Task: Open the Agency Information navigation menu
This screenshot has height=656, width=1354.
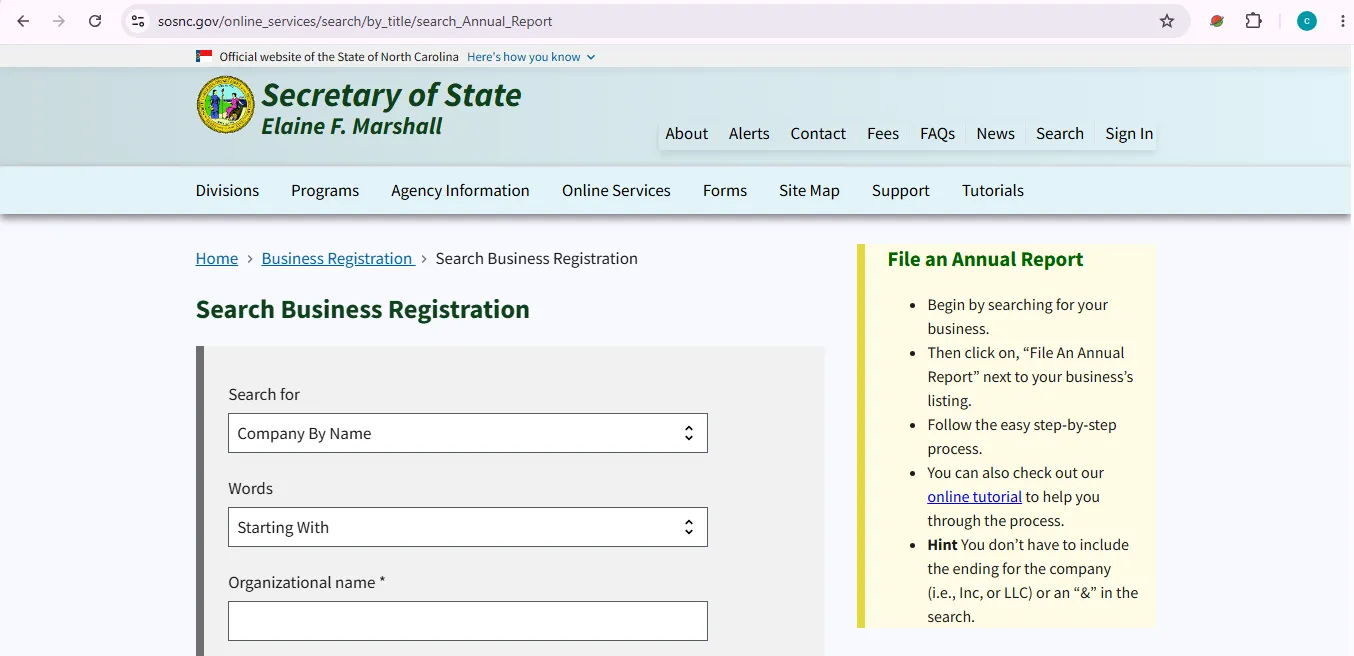Action: (x=460, y=190)
